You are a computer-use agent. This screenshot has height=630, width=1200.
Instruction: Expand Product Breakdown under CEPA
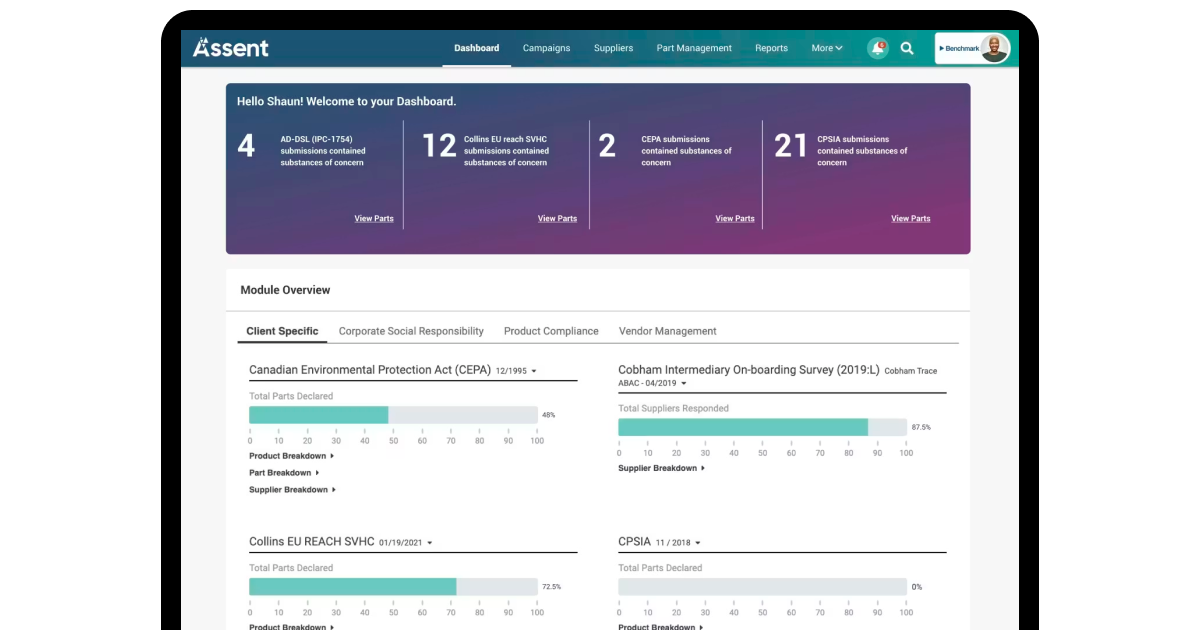[x=291, y=456]
